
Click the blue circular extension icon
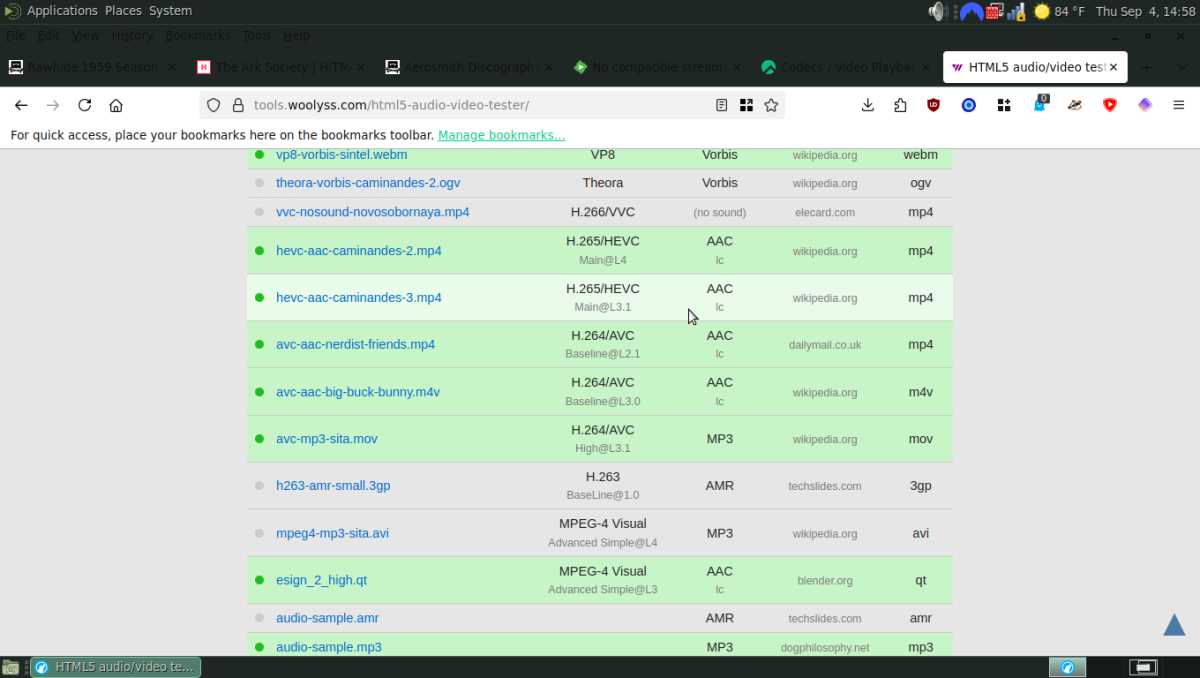click(968, 104)
